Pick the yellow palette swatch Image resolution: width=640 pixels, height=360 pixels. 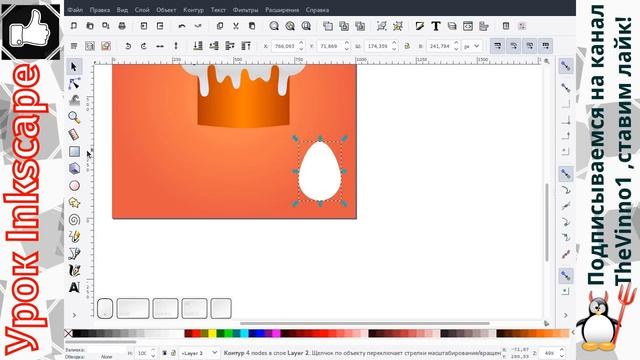tap(212, 333)
